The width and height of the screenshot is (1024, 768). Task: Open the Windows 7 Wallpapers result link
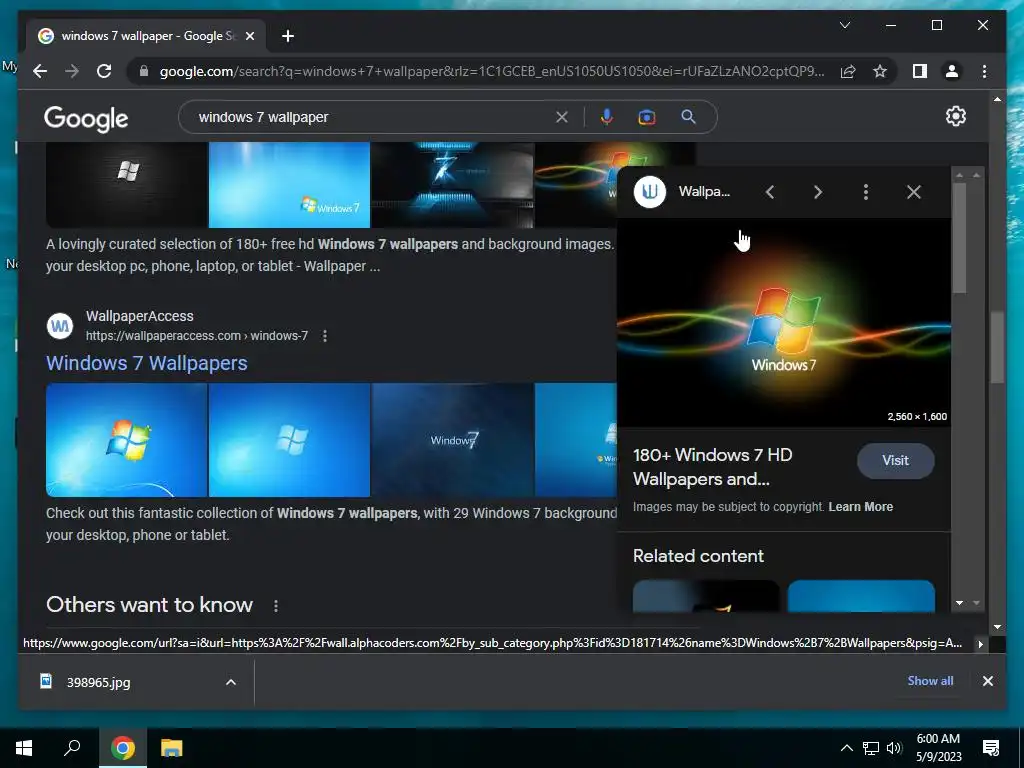point(147,363)
